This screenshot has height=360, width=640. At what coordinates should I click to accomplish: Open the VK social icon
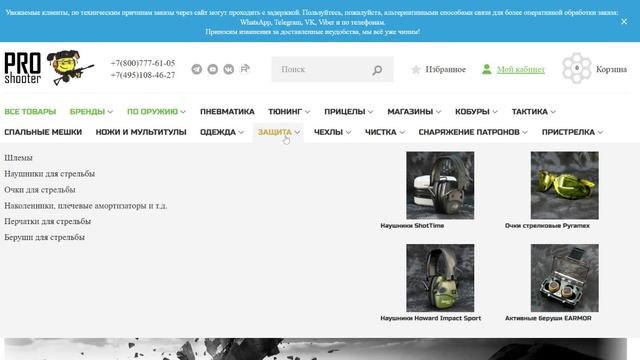tap(229, 69)
